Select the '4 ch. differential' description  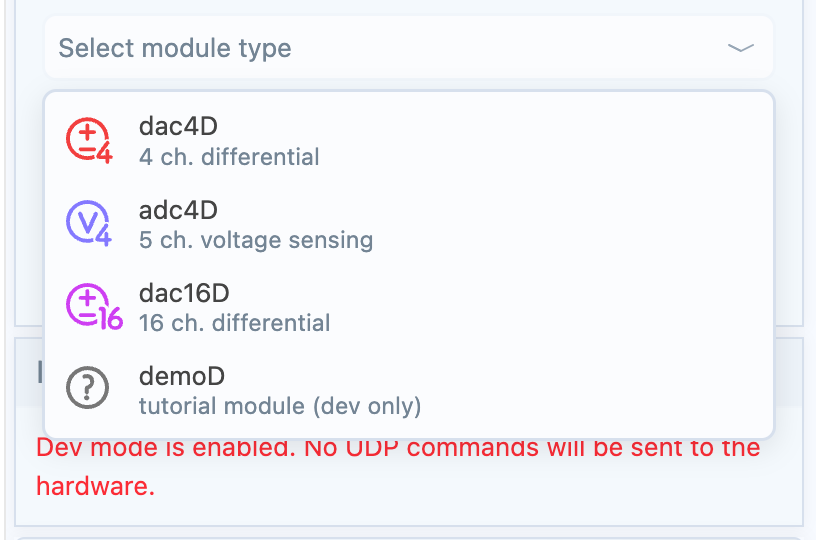(x=229, y=157)
